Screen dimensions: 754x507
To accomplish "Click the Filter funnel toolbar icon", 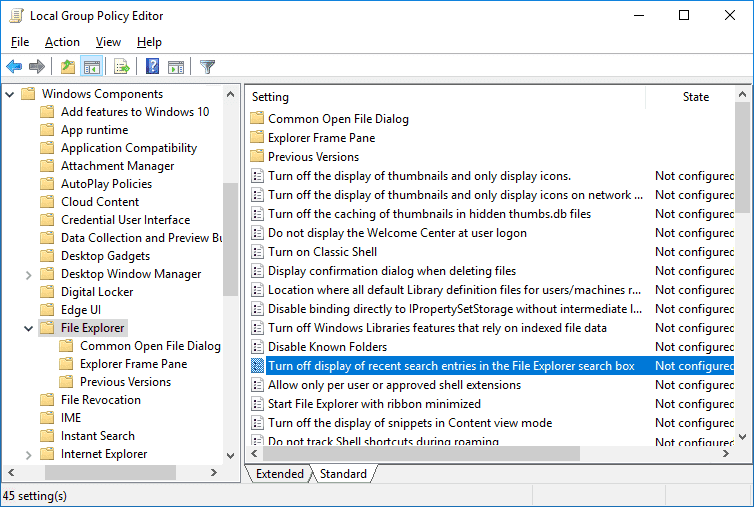I will [207, 66].
